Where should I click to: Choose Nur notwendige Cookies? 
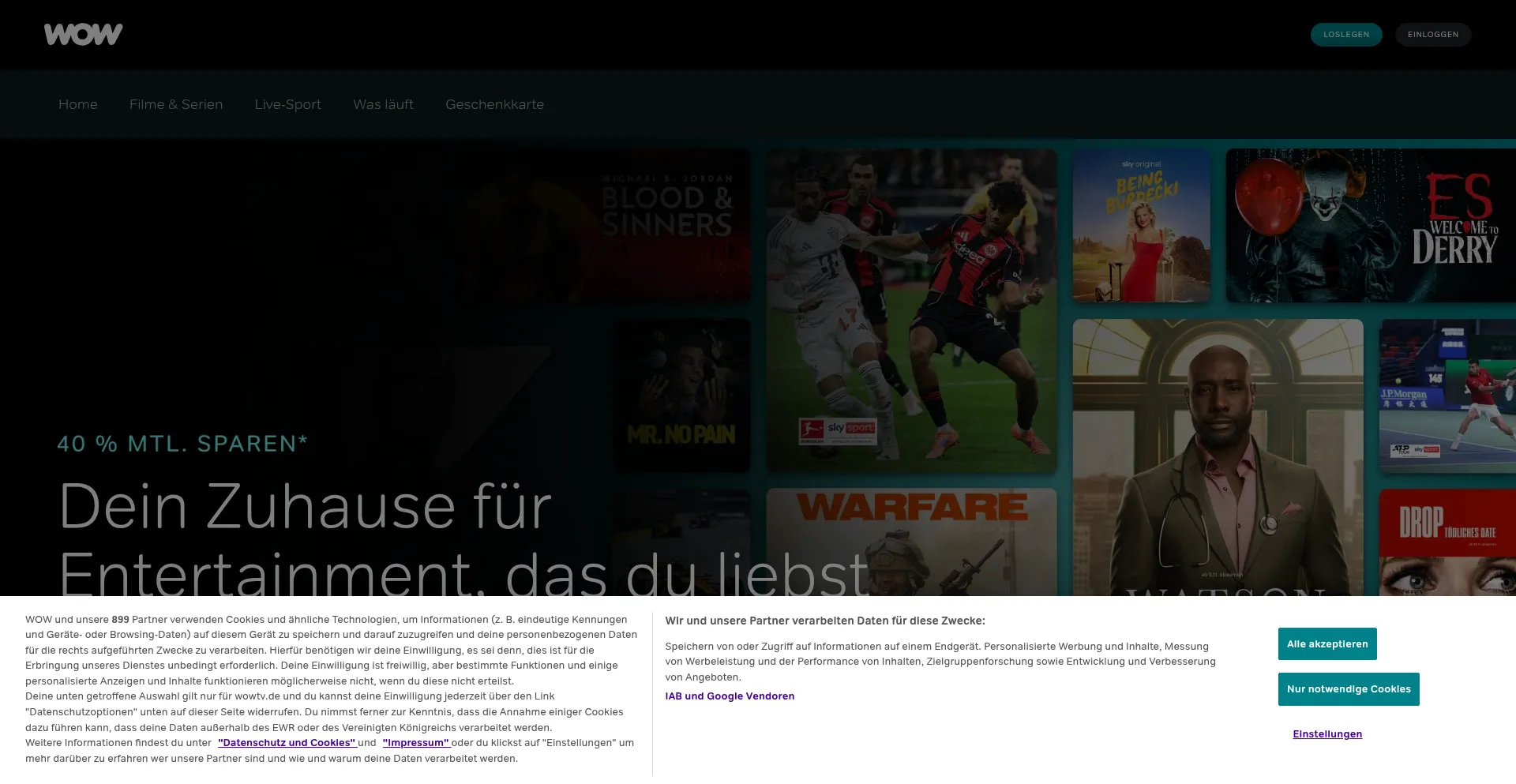1348,689
